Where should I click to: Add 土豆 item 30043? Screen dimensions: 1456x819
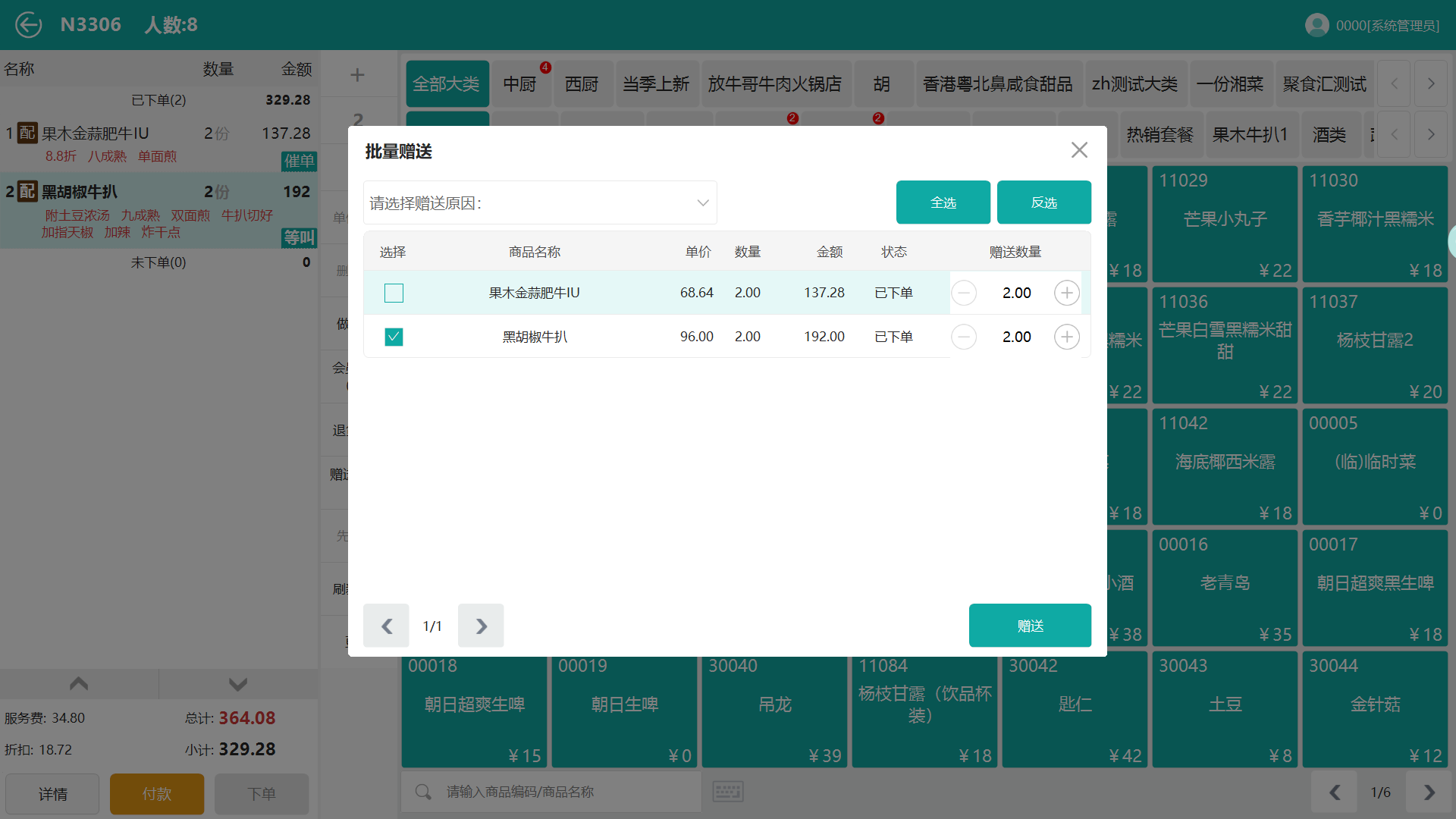coord(1225,711)
